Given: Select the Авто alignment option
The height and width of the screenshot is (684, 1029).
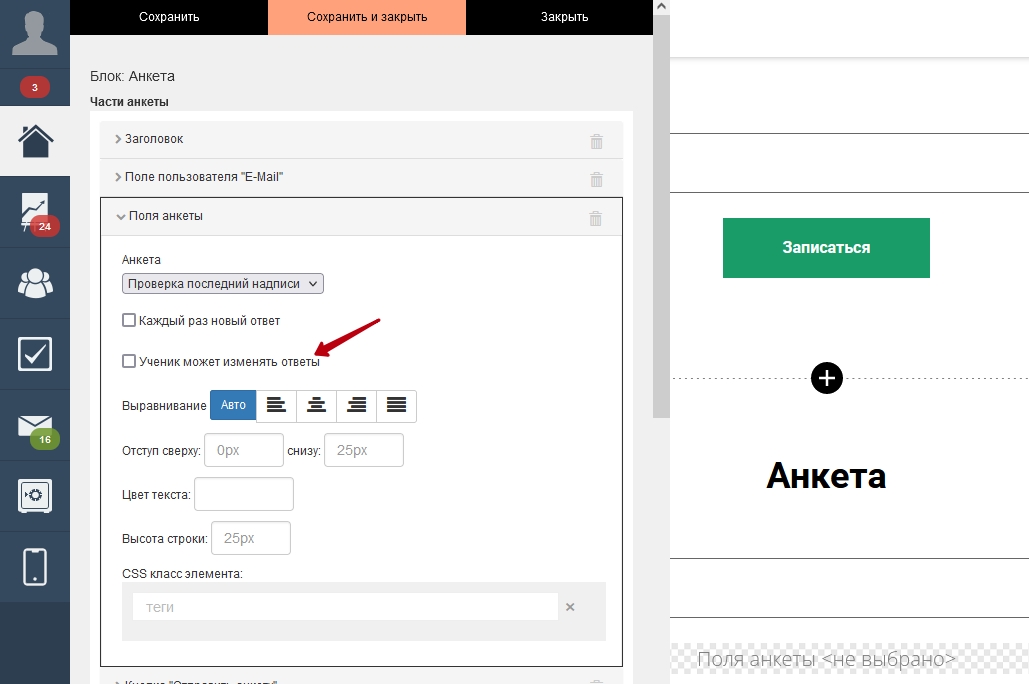Looking at the screenshot, I should [233, 406].
